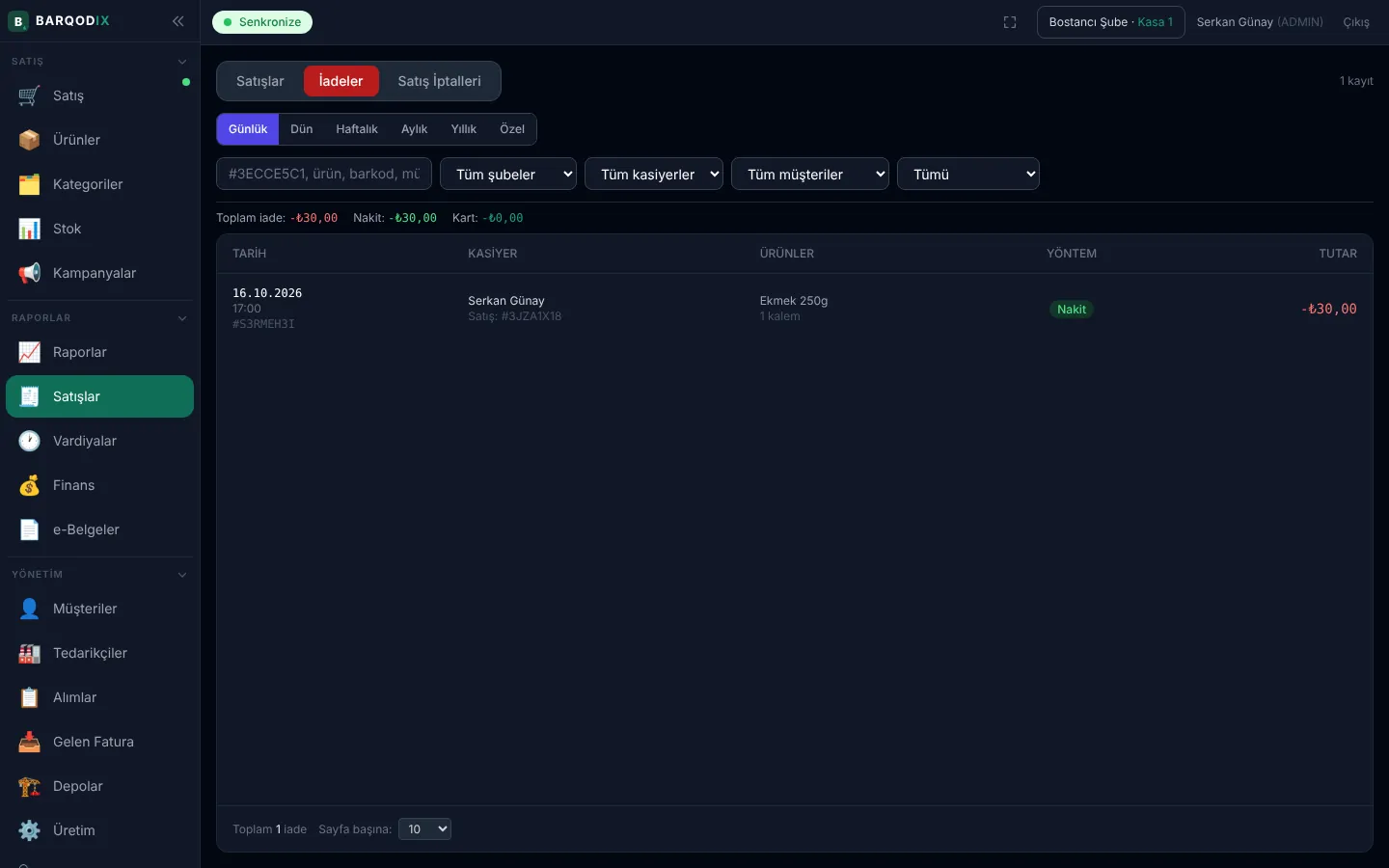Open Satışlar item in sidebar
The image size is (1389, 868).
(100, 396)
